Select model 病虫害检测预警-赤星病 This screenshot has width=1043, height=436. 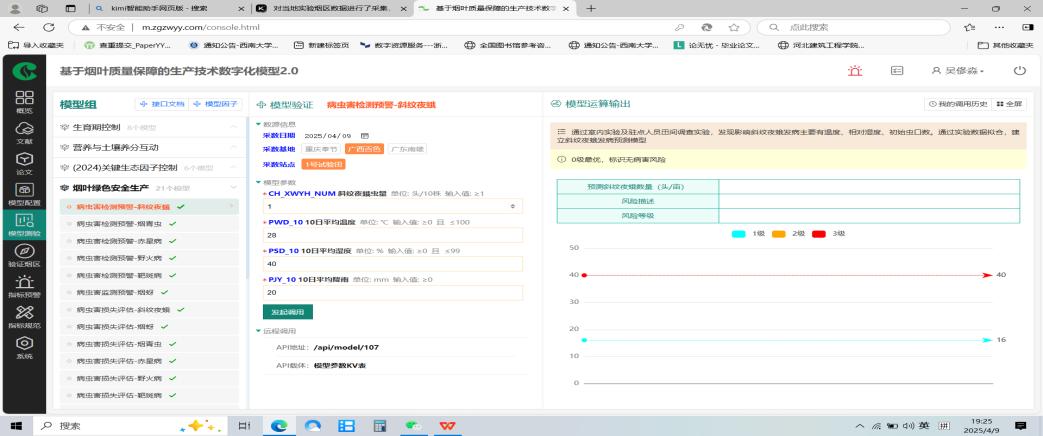[149, 241]
